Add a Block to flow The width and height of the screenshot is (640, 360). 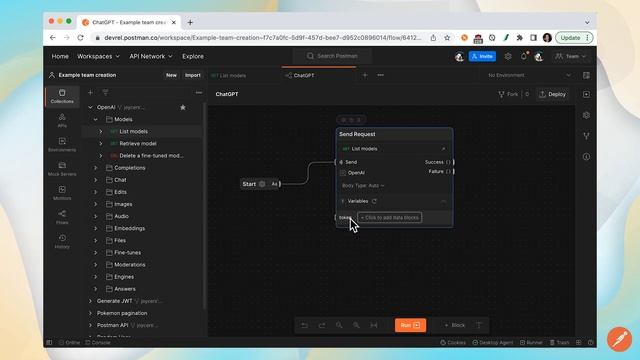[x=455, y=325]
